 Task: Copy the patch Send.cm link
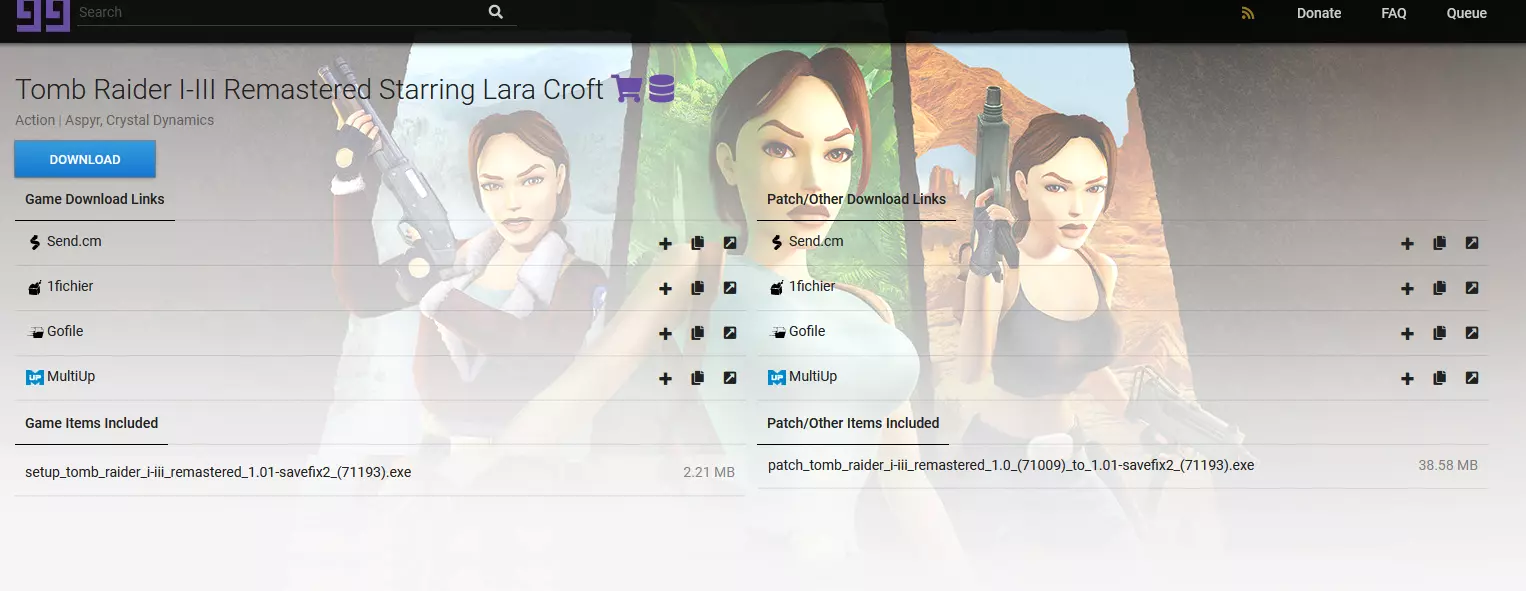(1440, 243)
